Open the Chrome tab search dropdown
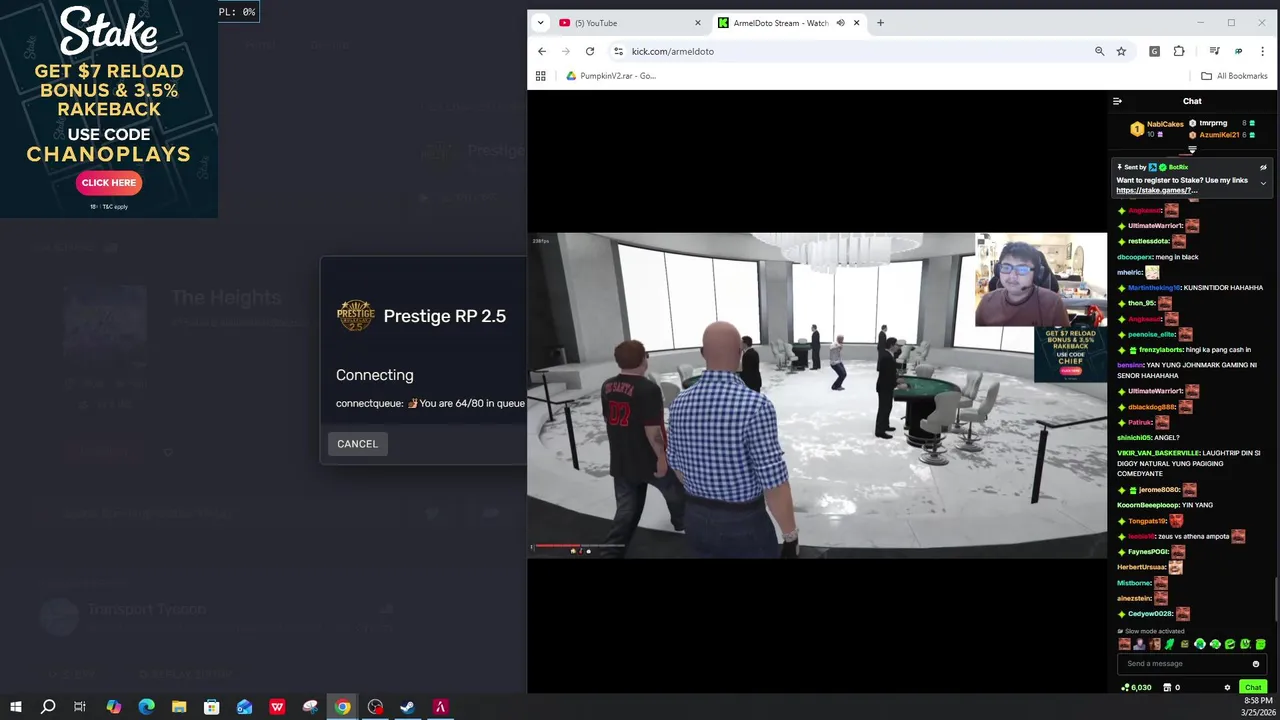The image size is (1280, 720). [x=540, y=23]
